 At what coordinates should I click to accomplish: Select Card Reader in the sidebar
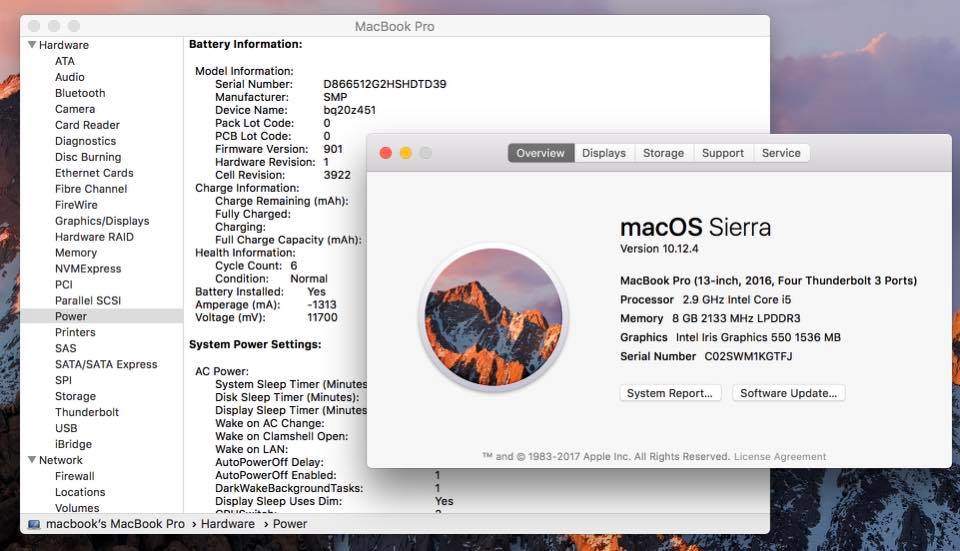click(x=88, y=125)
